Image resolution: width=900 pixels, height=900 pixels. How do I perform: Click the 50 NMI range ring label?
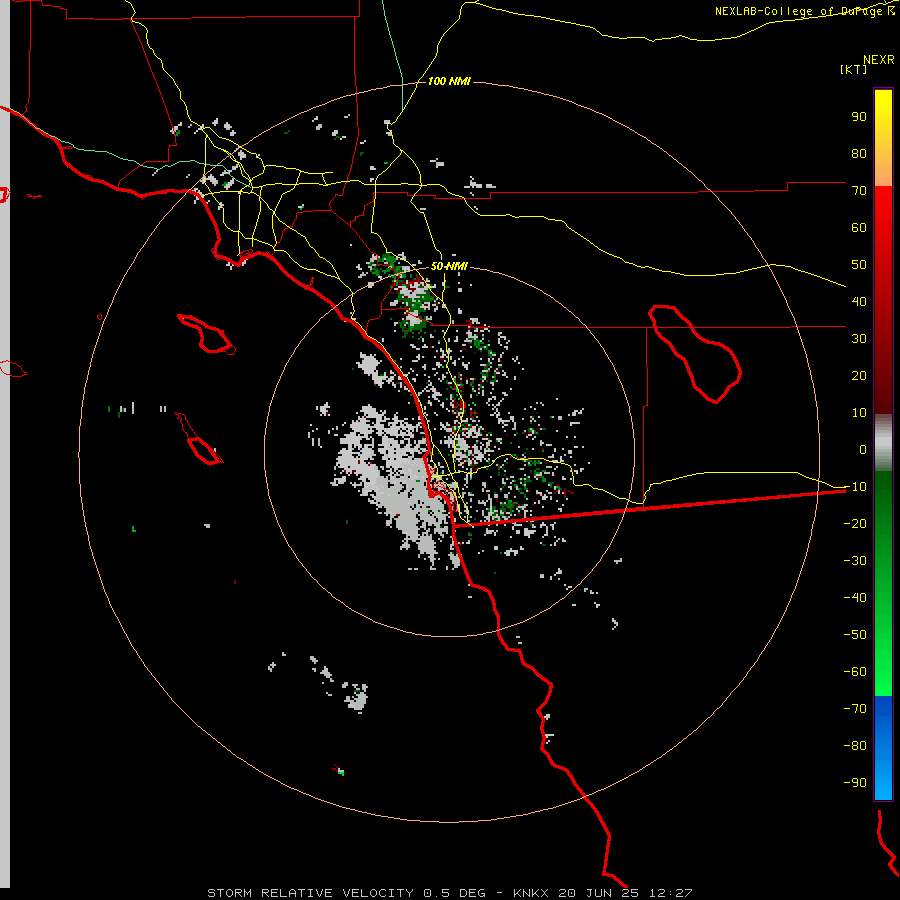(x=449, y=266)
